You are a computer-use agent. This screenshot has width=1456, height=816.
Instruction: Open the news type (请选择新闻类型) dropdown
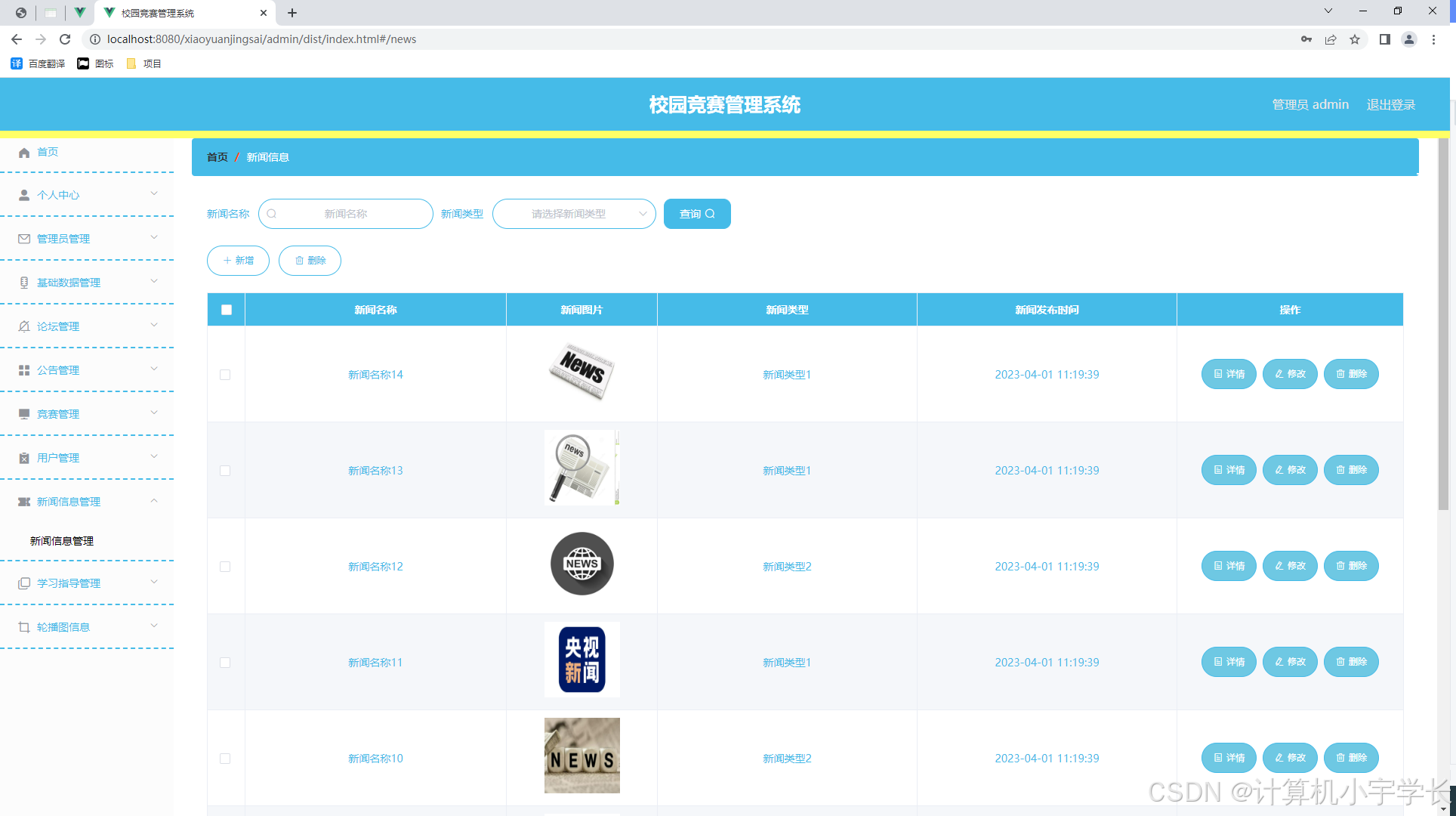click(574, 214)
